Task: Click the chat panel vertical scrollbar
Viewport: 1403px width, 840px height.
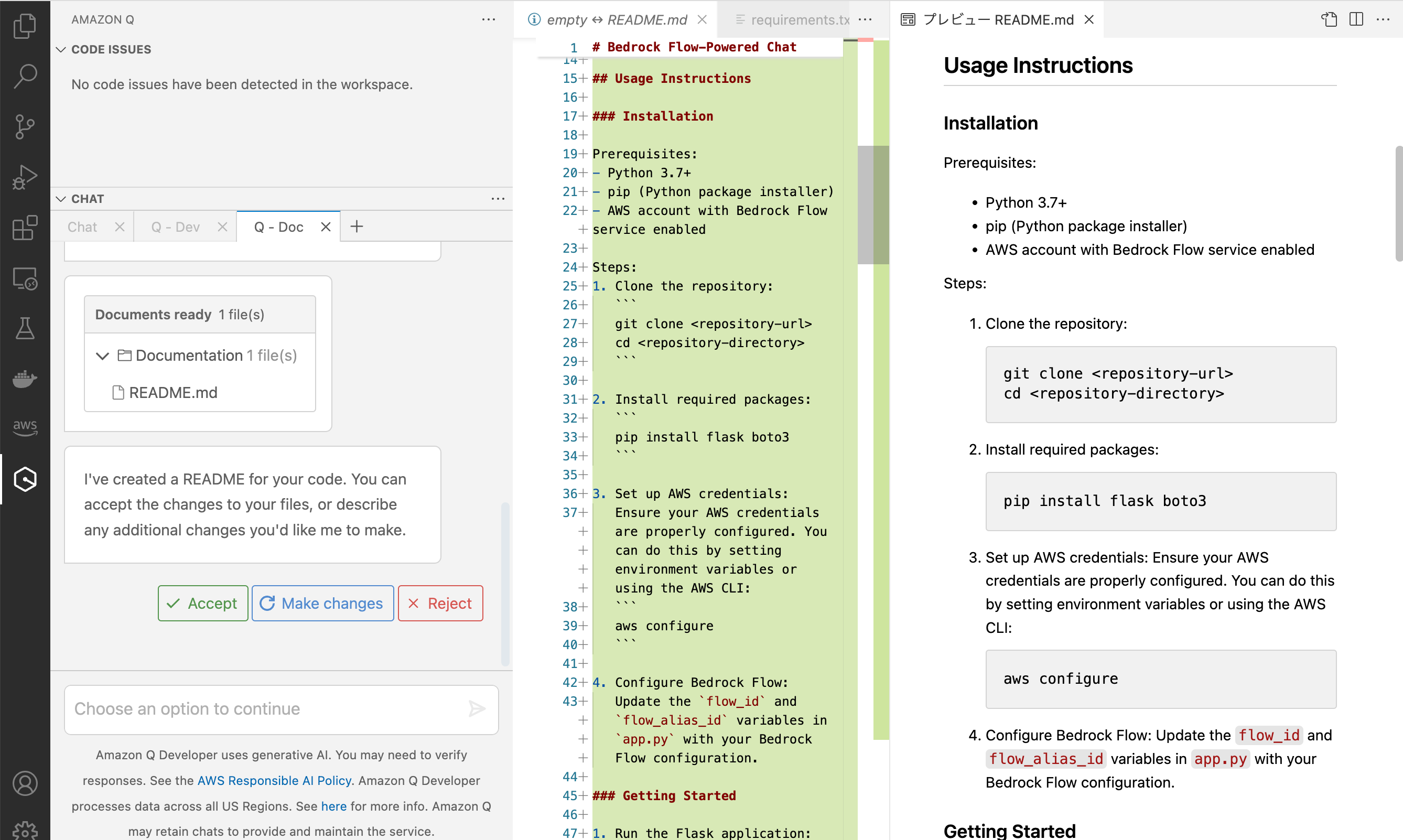Action: point(505,584)
